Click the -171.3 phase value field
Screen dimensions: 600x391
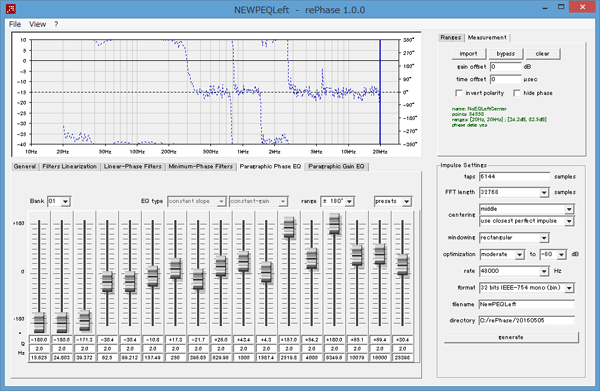pos(85,340)
